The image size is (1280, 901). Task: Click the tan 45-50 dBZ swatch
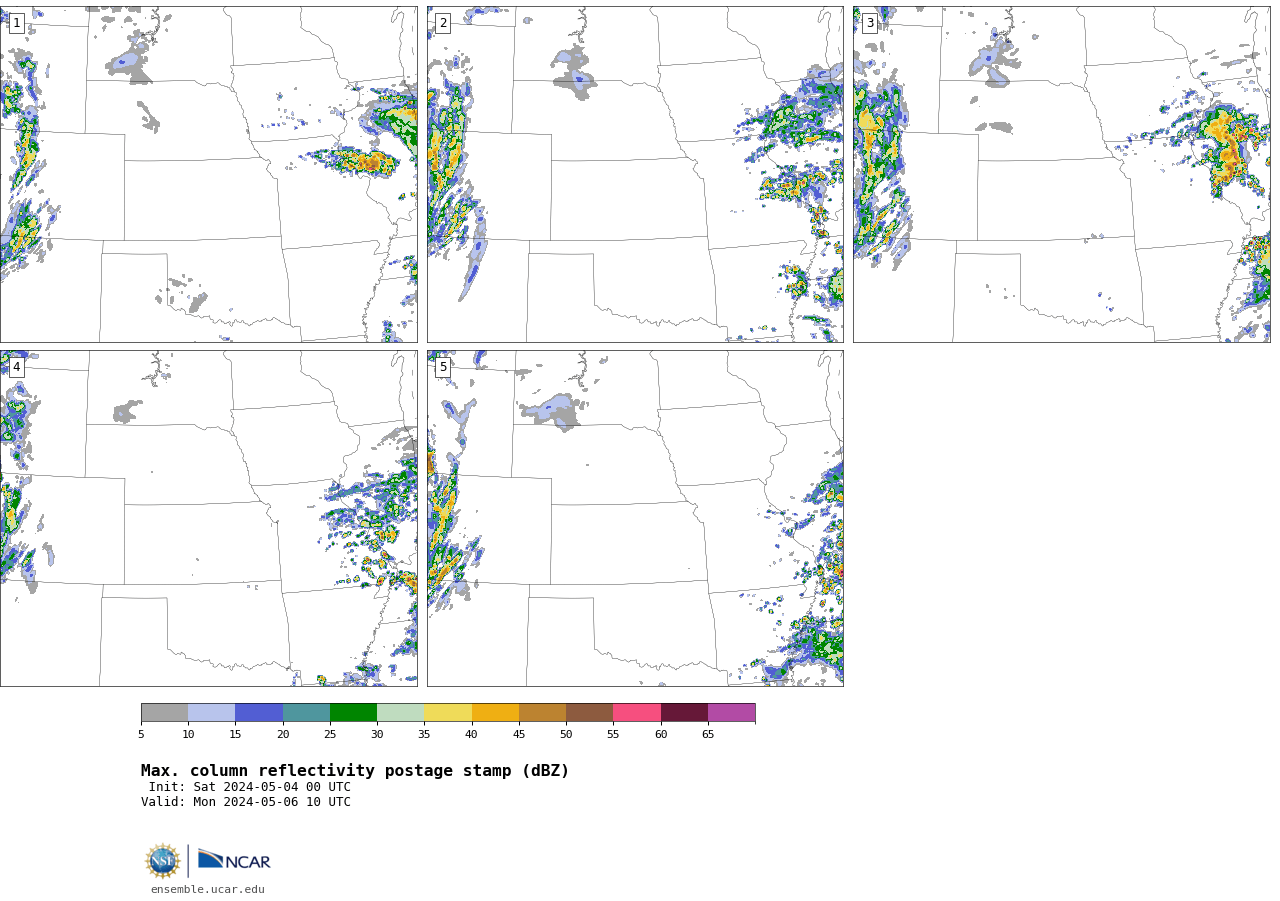542,713
